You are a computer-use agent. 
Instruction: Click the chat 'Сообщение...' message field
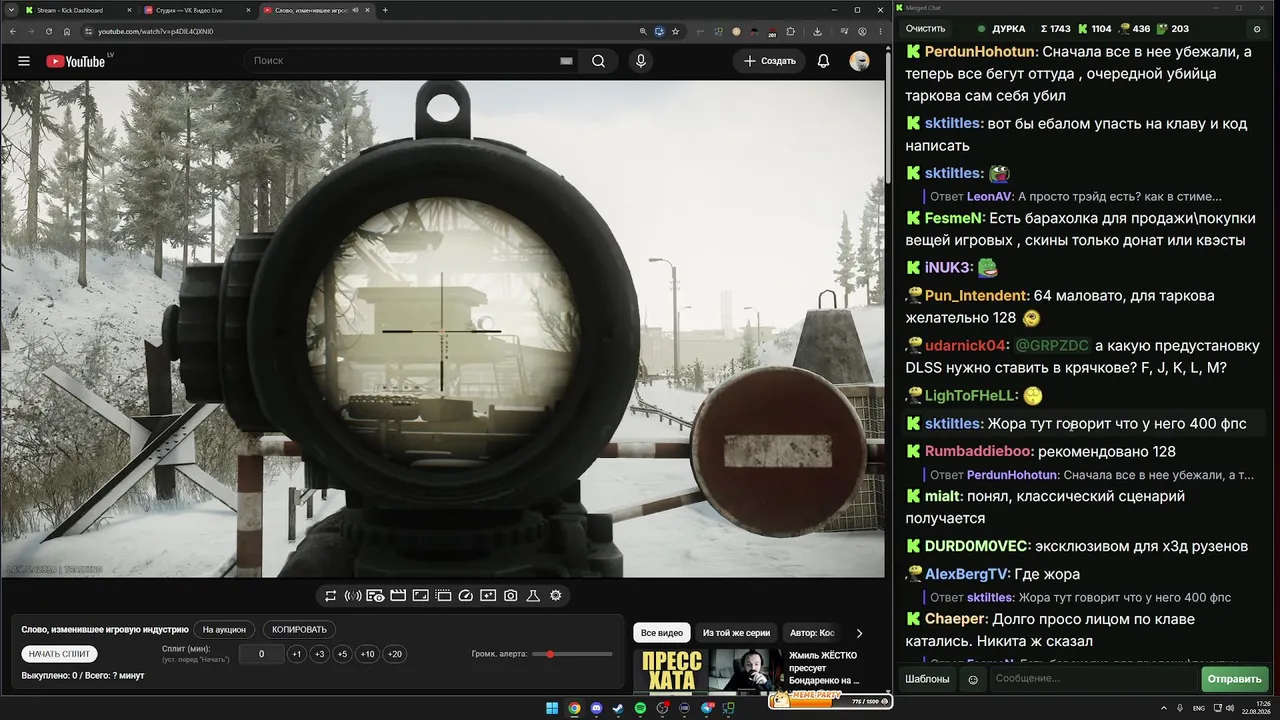point(1093,679)
